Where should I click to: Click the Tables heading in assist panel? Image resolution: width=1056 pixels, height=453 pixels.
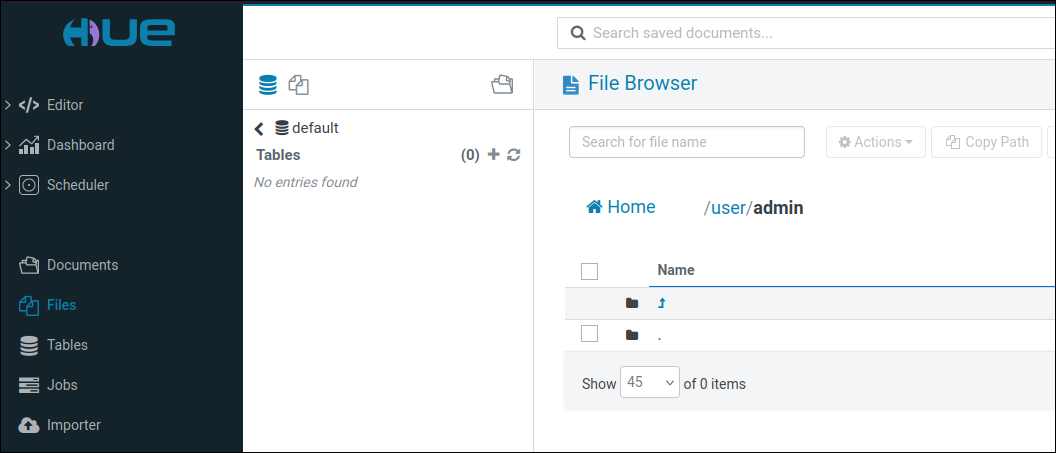tap(278, 155)
